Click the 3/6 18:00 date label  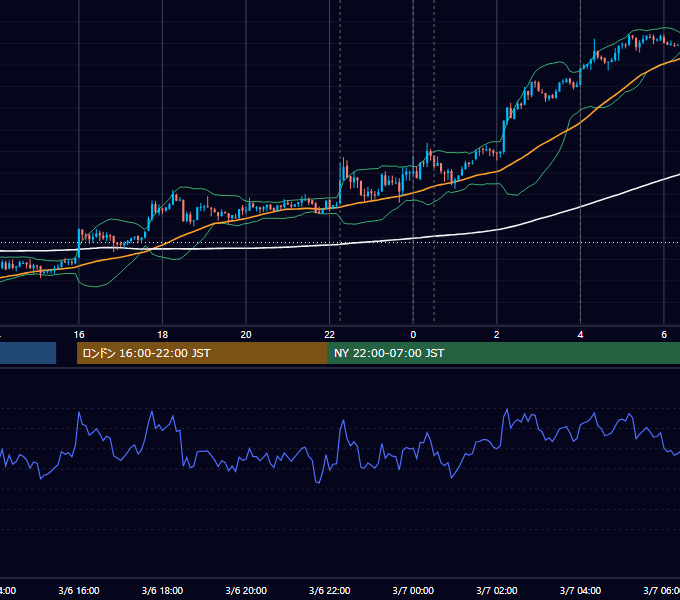click(x=163, y=590)
